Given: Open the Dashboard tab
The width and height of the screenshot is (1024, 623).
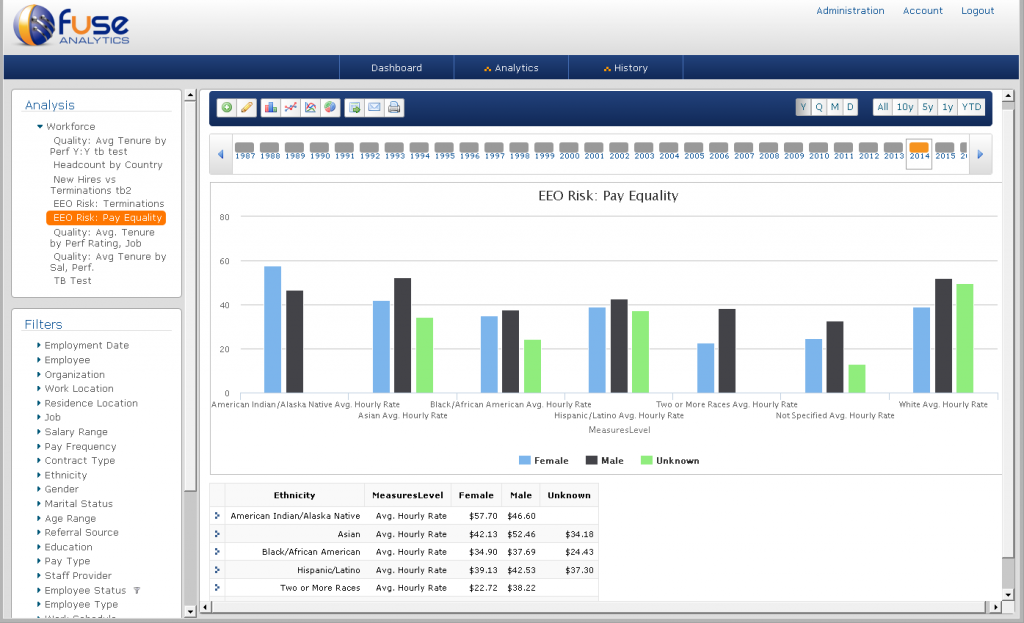Looking at the screenshot, I should pos(396,68).
